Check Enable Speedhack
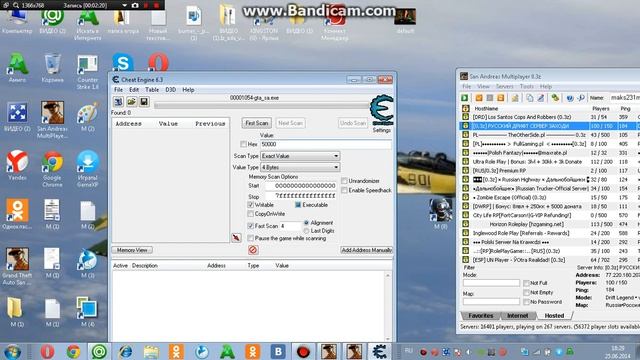Screen dimensions: 640x360 coord(344,190)
